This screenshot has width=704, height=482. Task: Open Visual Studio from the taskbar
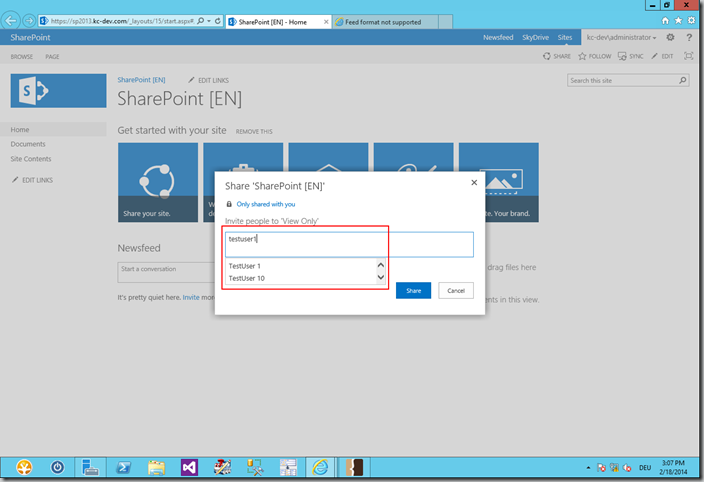pos(189,468)
